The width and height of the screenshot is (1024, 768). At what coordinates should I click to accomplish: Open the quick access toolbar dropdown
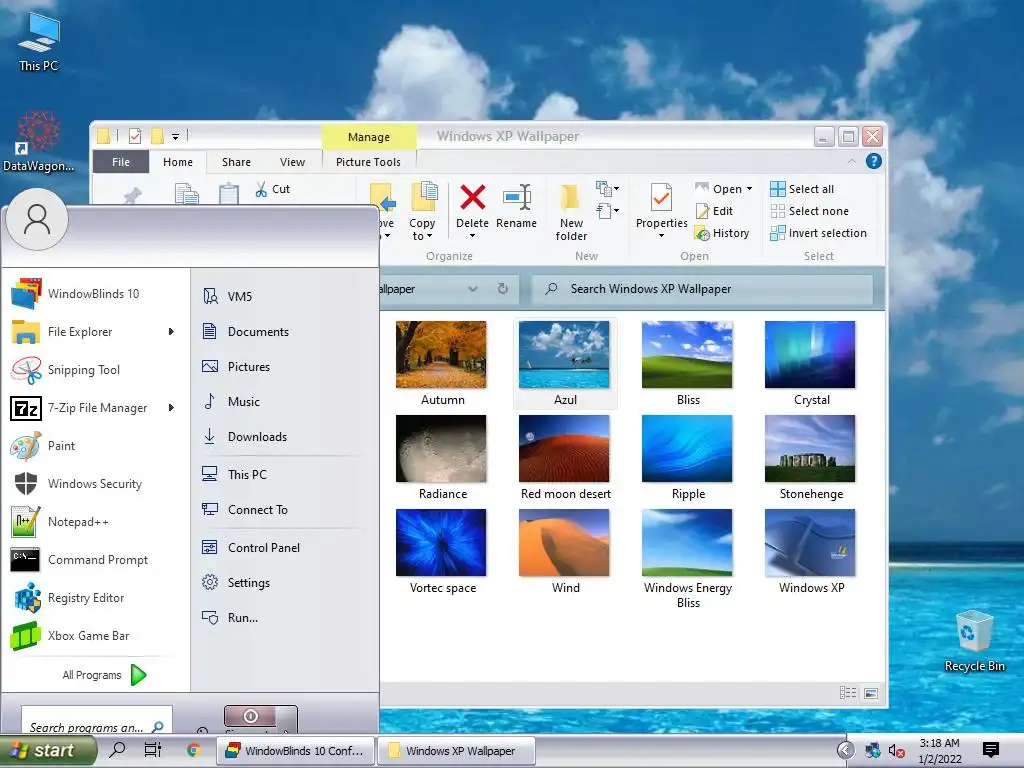click(175, 136)
